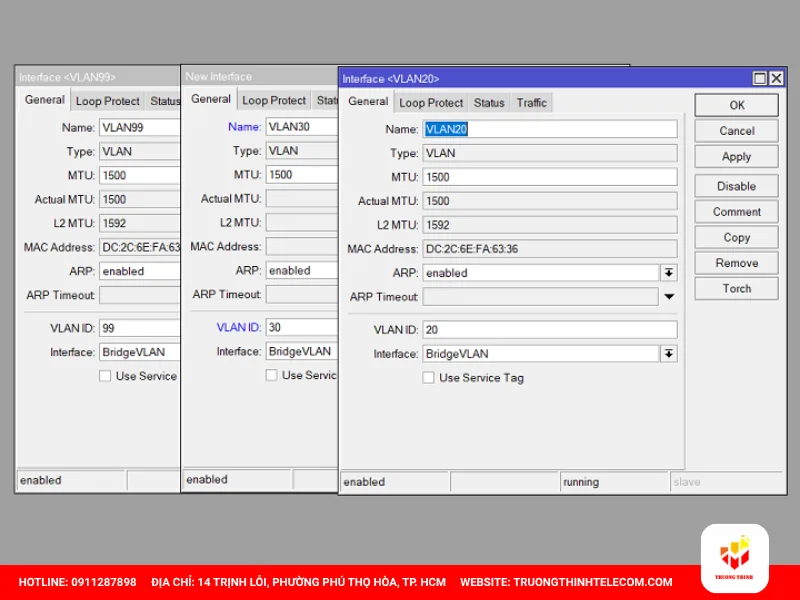Click the ARP field in VLAN99 window
800x600 pixels.
coord(139,271)
